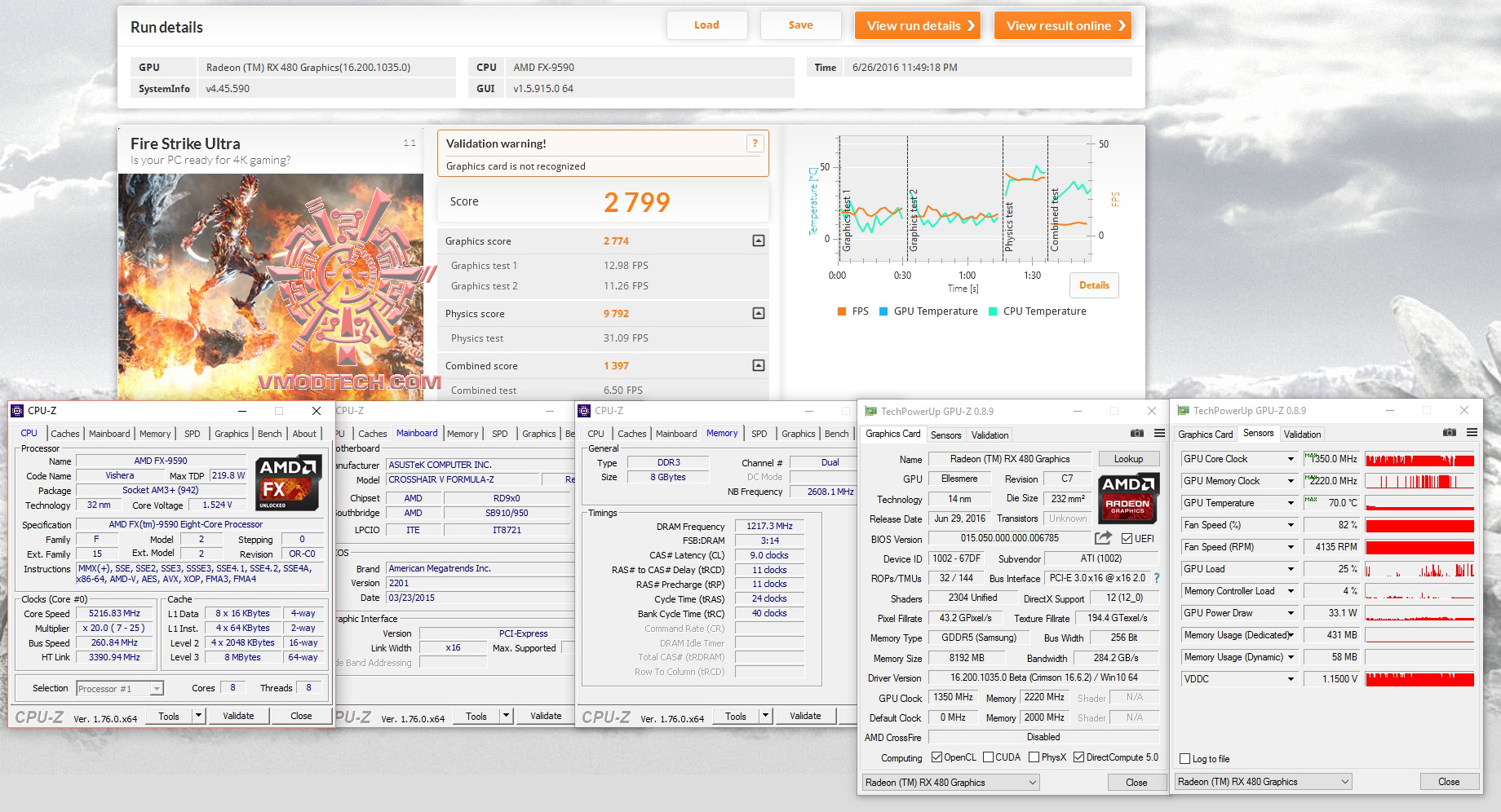Enable the Log to file checkbox
Image resolution: width=1501 pixels, height=812 pixels.
click(x=1185, y=759)
